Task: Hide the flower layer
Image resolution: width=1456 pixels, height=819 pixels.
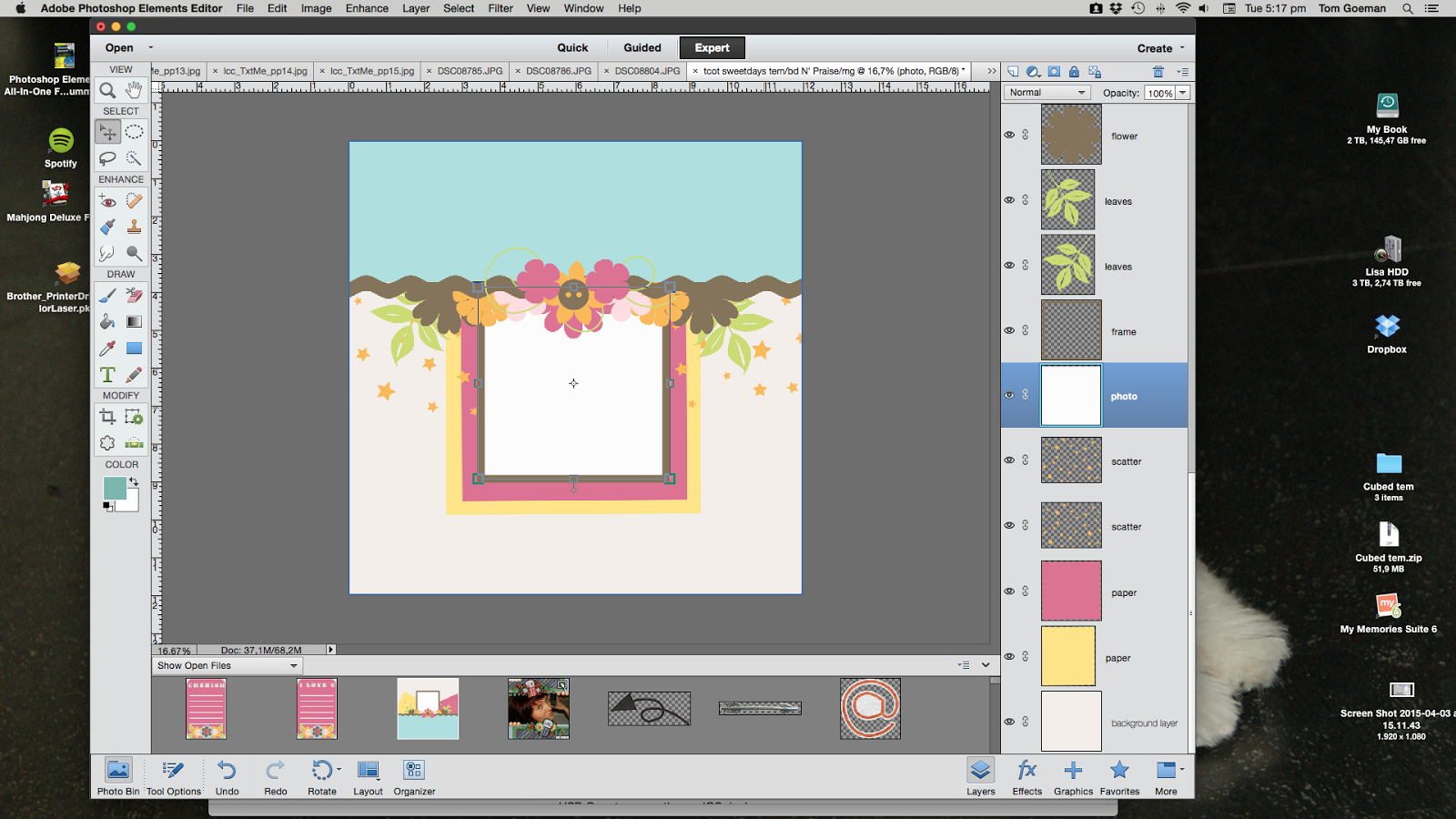Action: click(1008, 135)
